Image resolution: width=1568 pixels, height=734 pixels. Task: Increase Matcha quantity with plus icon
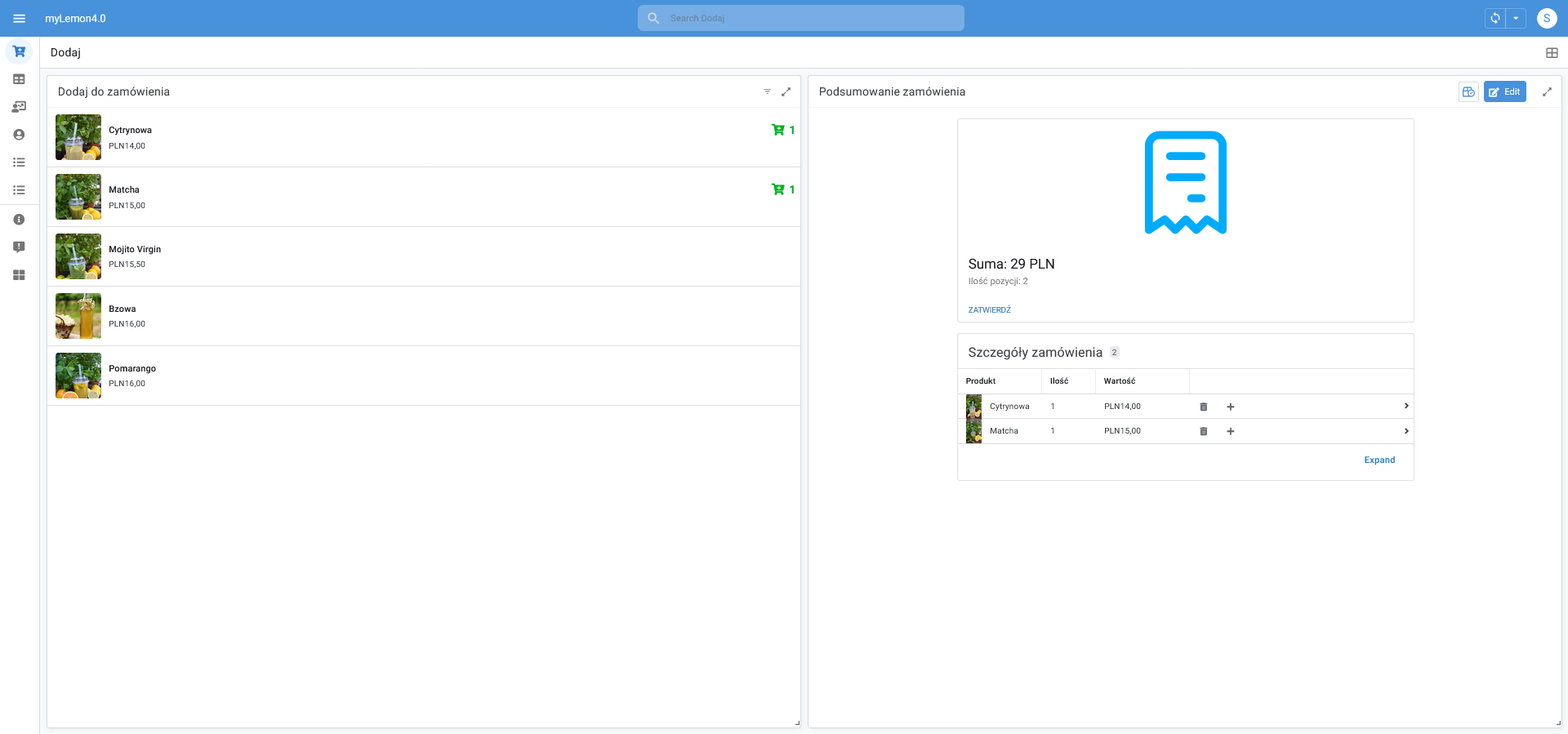pyautogui.click(x=1230, y=431)
